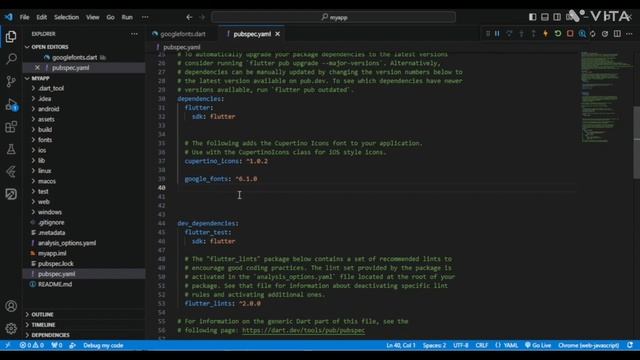Click the debug Pause button
The height and width of the screenshot is (360, 640).
(x=497, y=33)
